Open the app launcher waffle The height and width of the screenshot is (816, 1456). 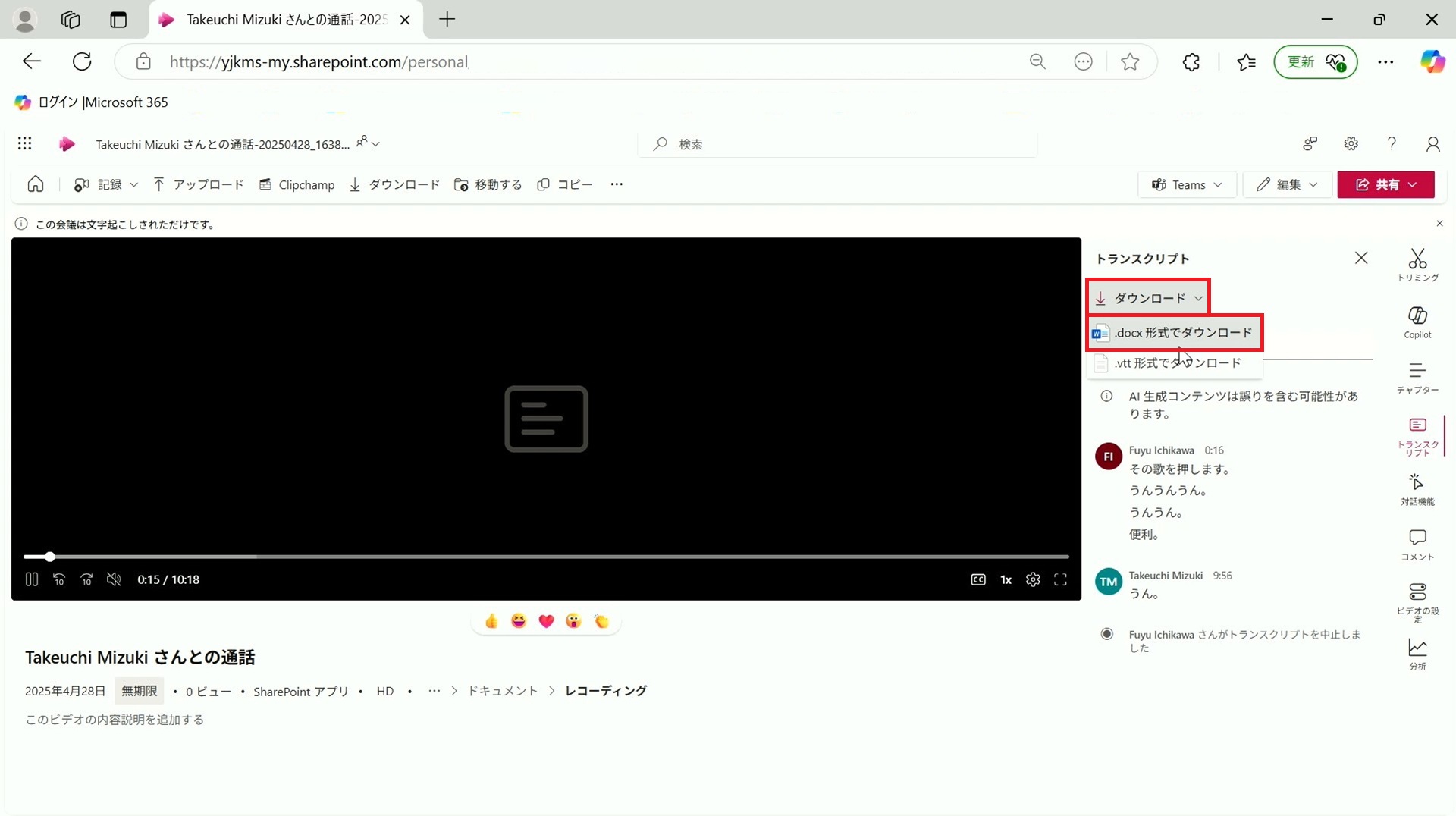coord(24,143)
